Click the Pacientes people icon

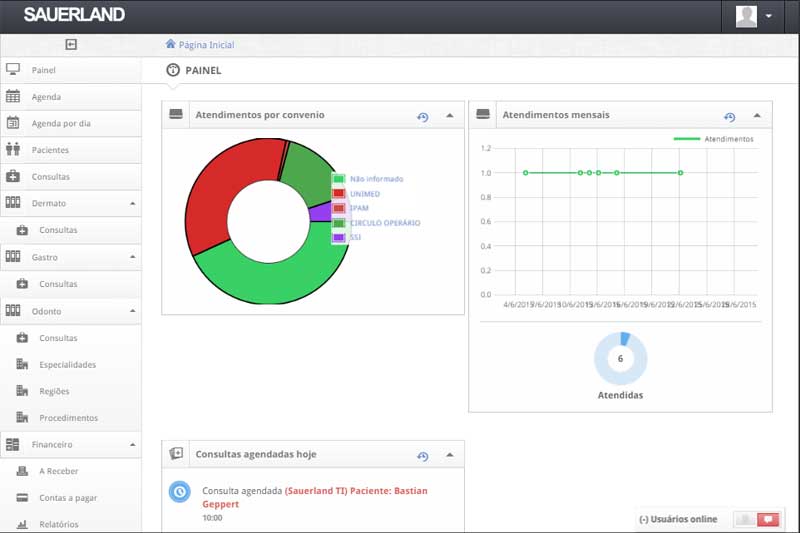tap(13, 149)
